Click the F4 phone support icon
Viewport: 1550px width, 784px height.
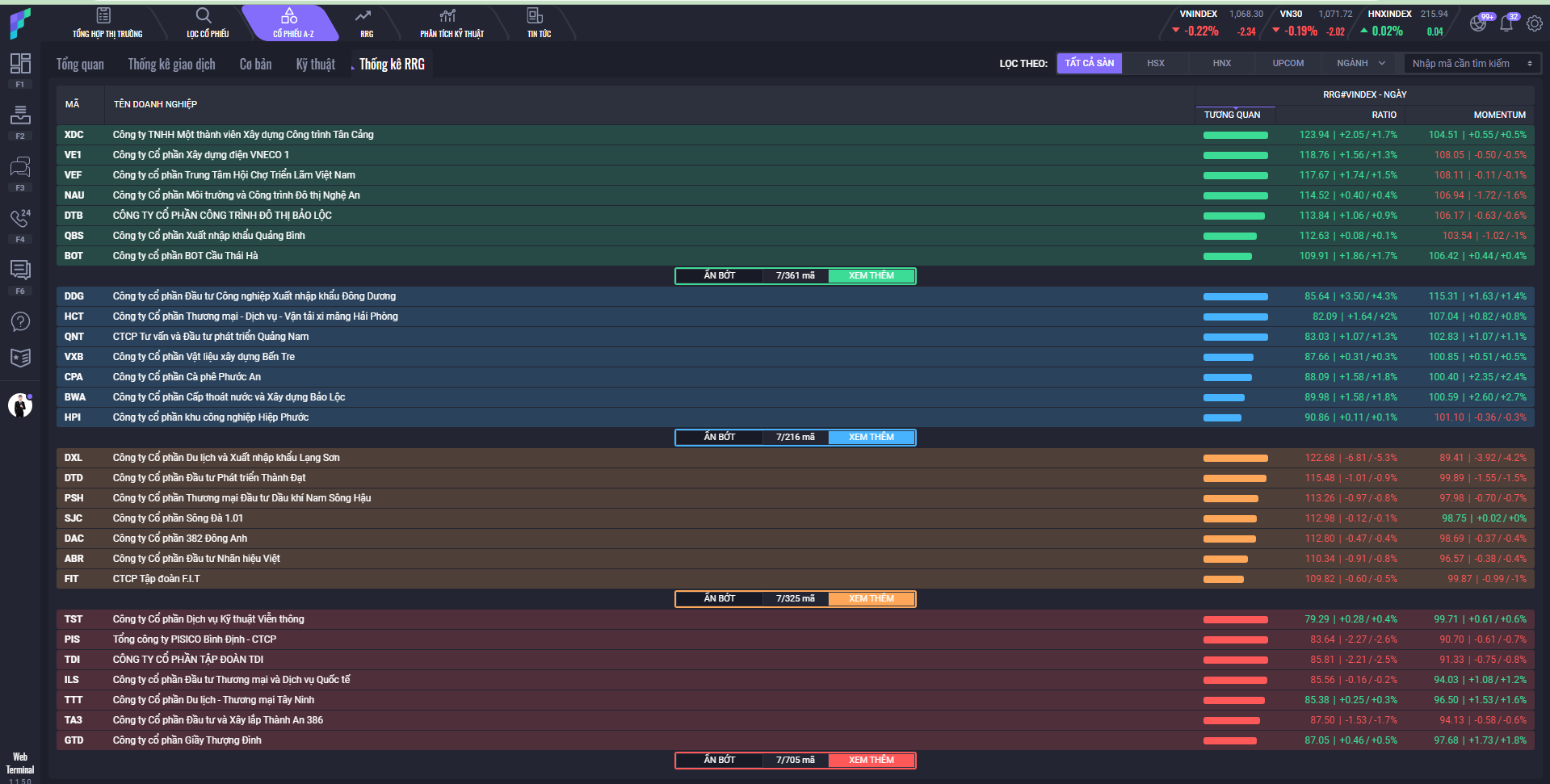[x=20, y=219]
